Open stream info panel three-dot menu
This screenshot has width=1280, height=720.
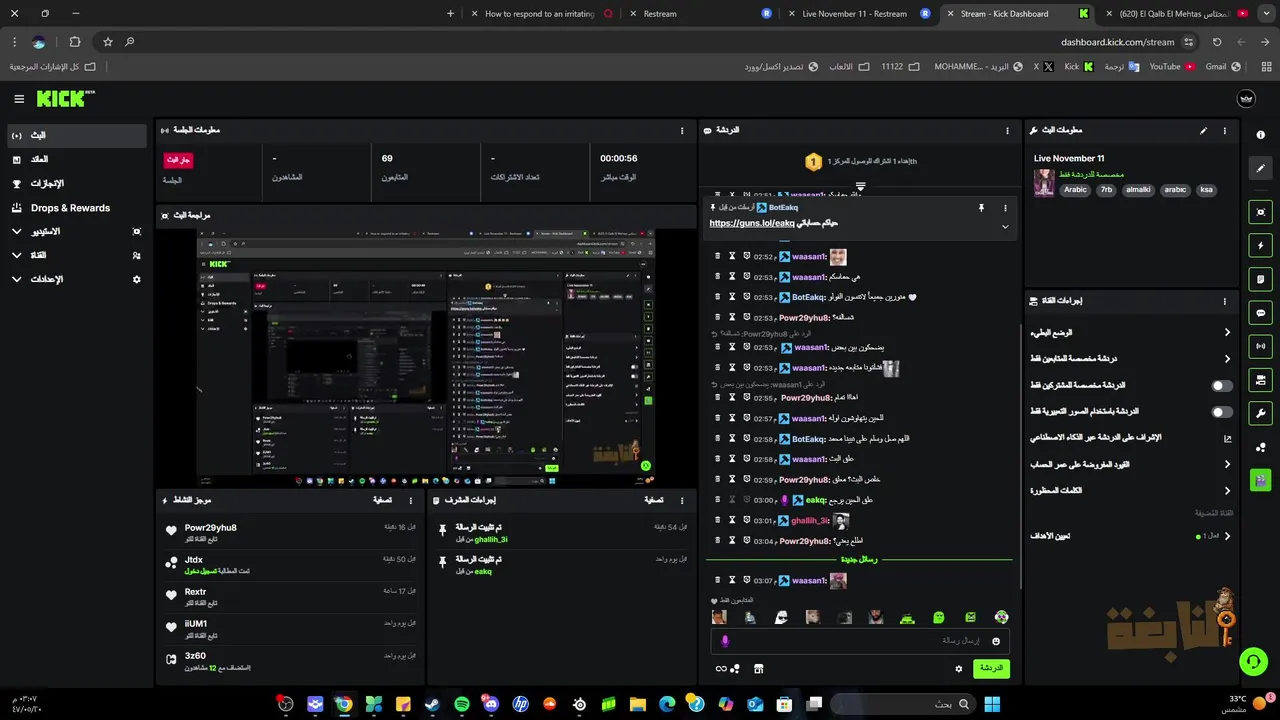tap(1224, 131)
